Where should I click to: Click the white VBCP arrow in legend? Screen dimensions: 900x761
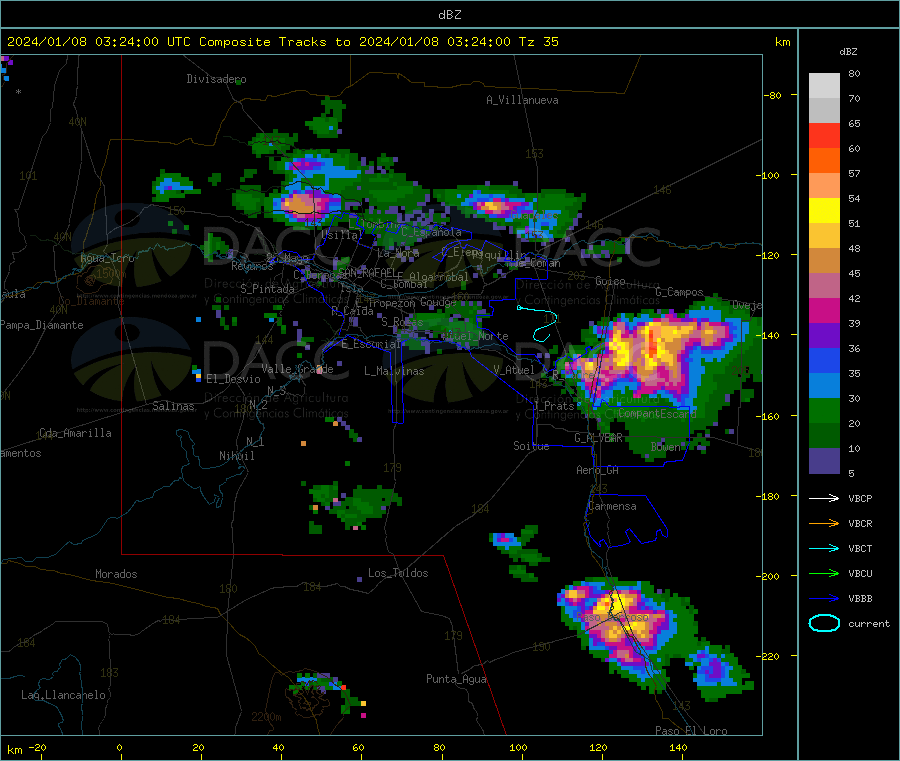(824, 498)
